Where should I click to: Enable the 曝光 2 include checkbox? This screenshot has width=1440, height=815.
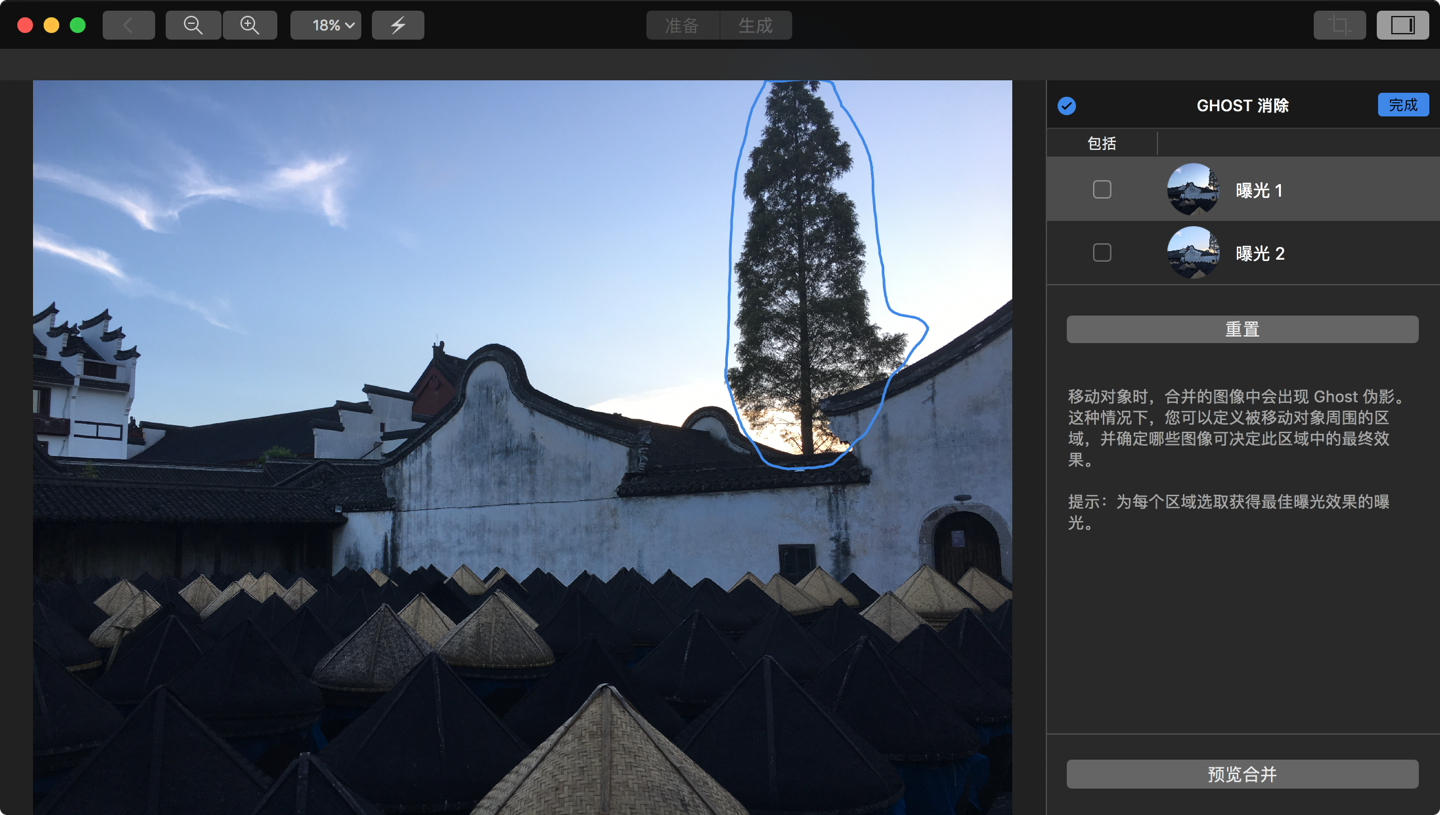pos(1102,253)
